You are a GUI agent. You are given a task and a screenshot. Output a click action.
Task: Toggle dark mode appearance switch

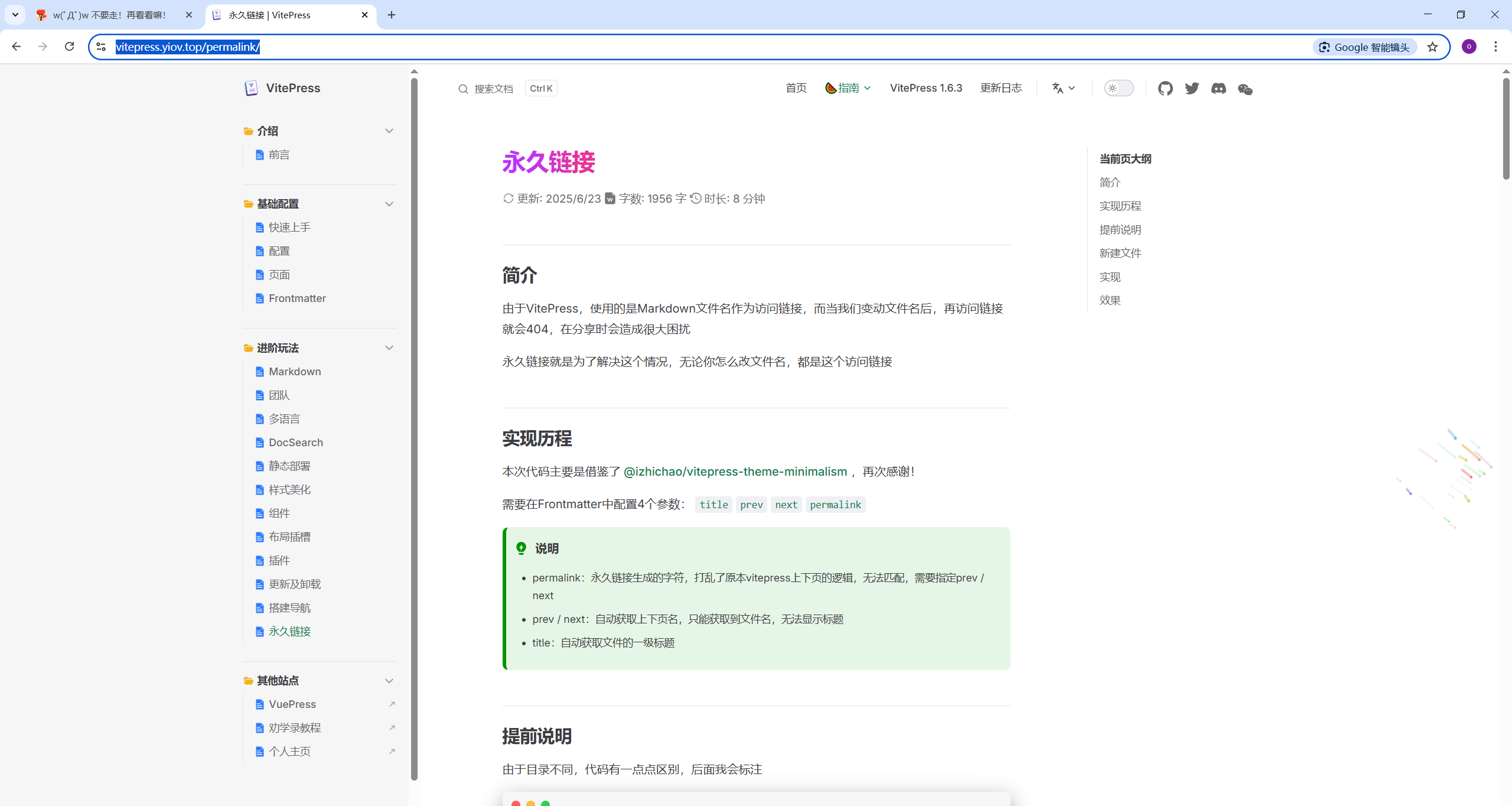(1119, 88)
